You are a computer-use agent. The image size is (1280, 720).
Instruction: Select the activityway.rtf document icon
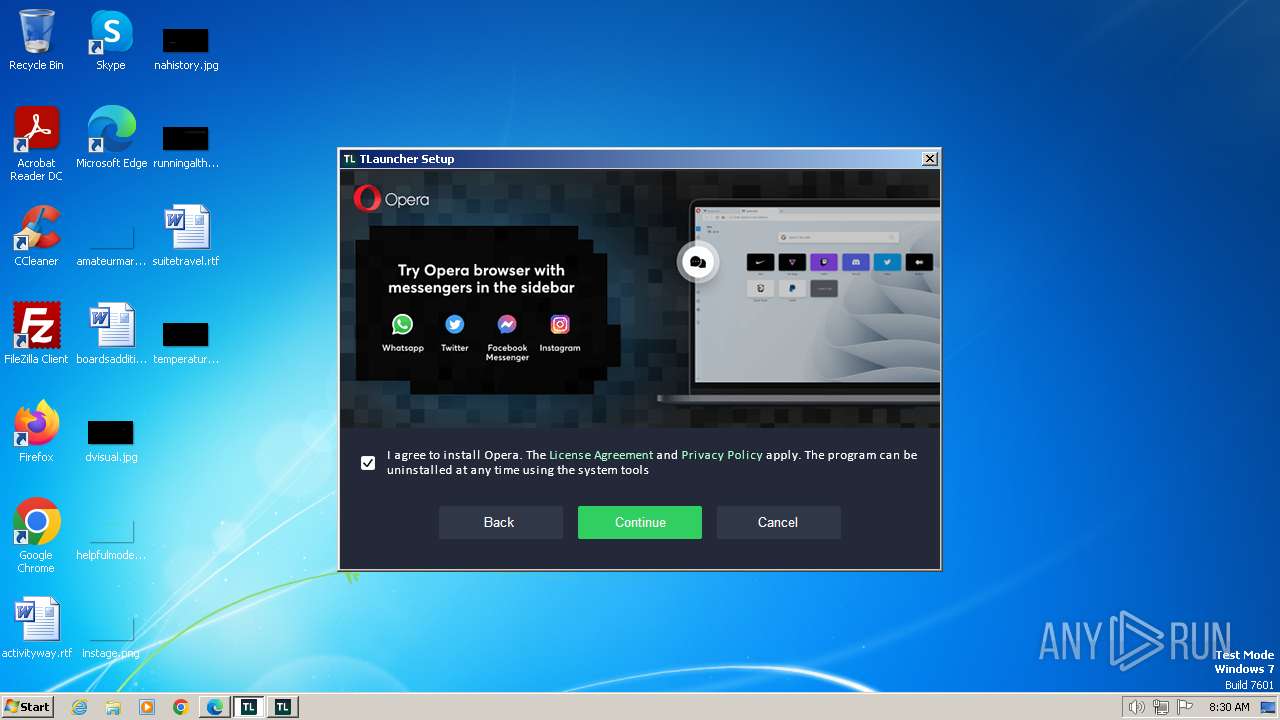pyautogui.click(x=36, y=627)
